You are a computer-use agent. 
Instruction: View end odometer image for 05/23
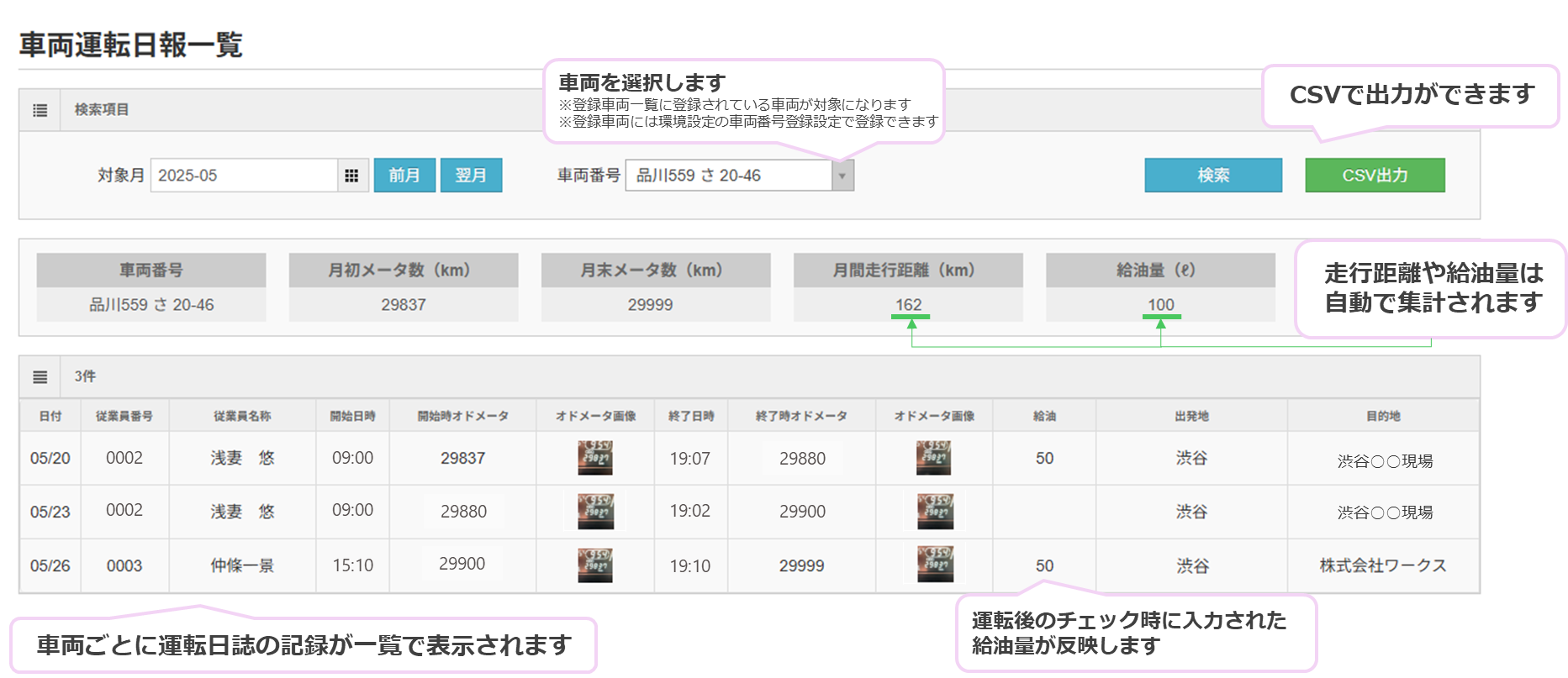[x=934, y=511]
